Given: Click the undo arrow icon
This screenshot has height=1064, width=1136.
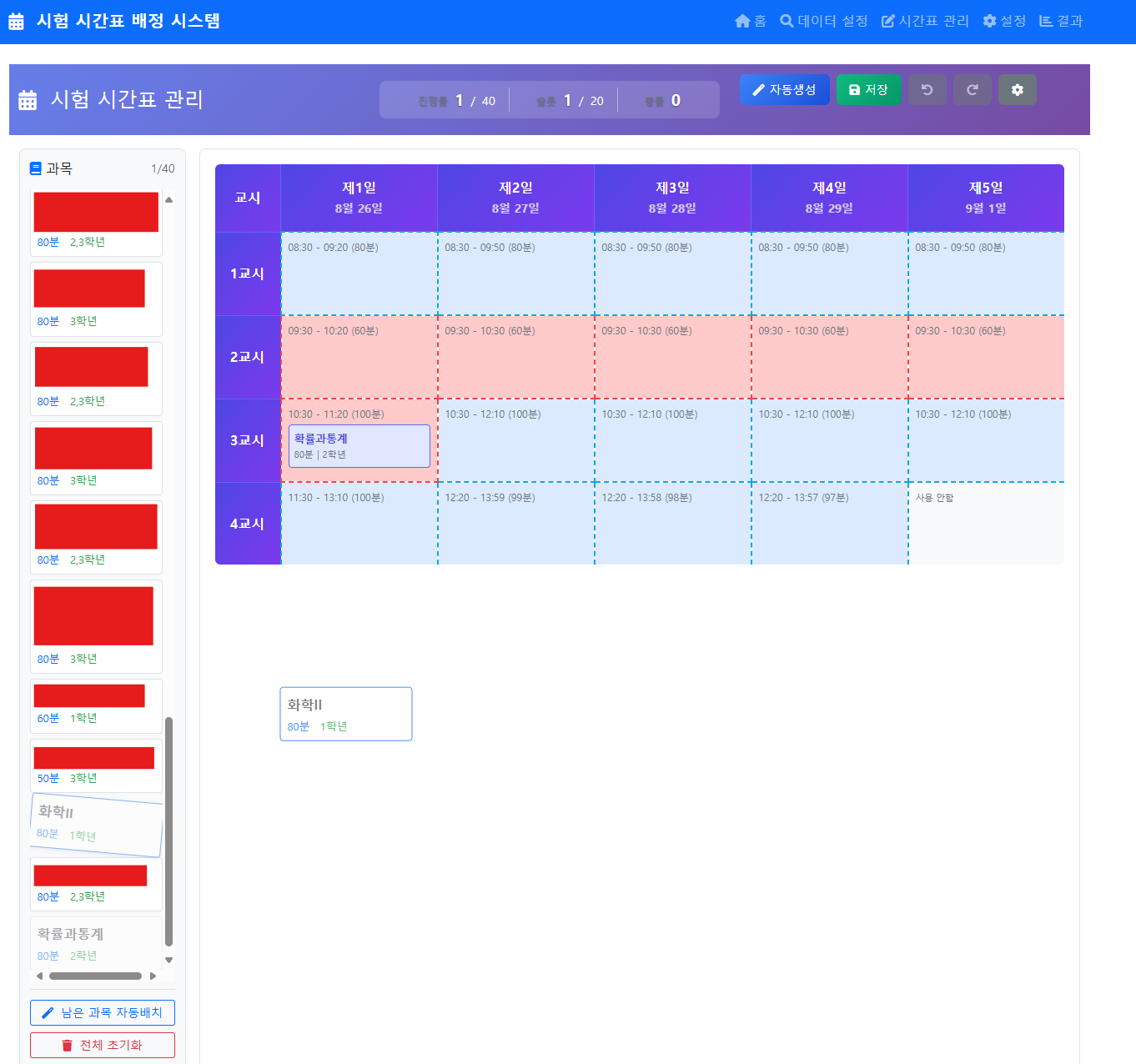Looking at the screenshot, I should (927, 89).
